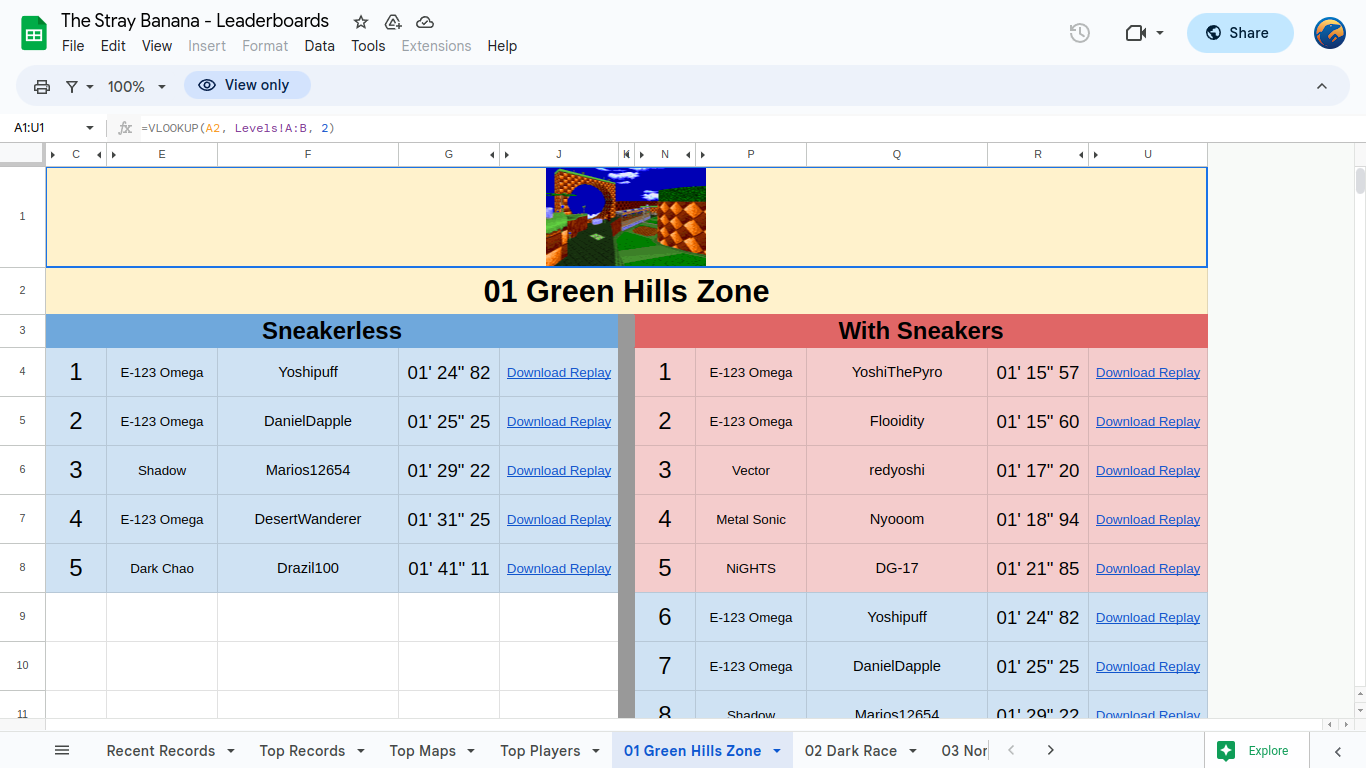1366x768 pixels.
Task: Click the print icon
Action: [42, 87]
